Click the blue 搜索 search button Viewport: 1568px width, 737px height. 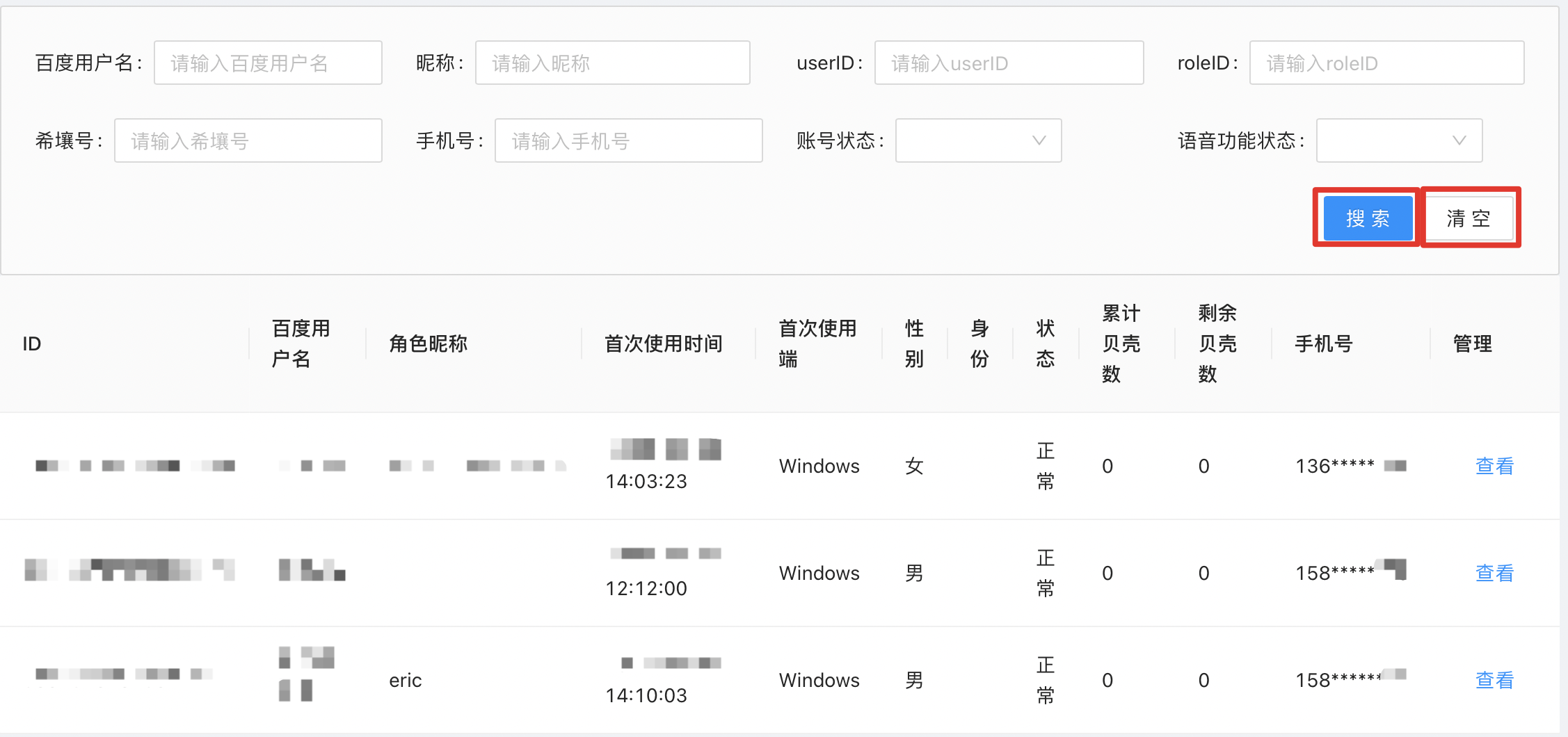1367,218
